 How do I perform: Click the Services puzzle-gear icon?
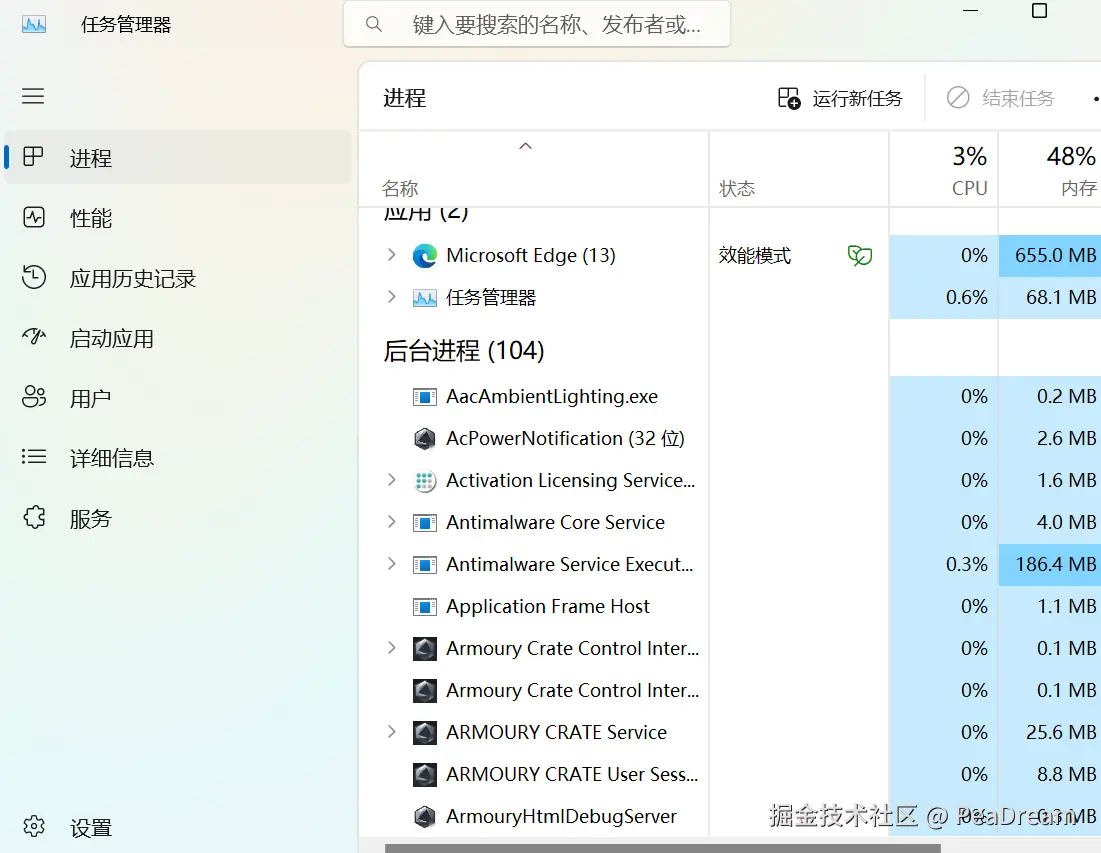pos(34,517)
